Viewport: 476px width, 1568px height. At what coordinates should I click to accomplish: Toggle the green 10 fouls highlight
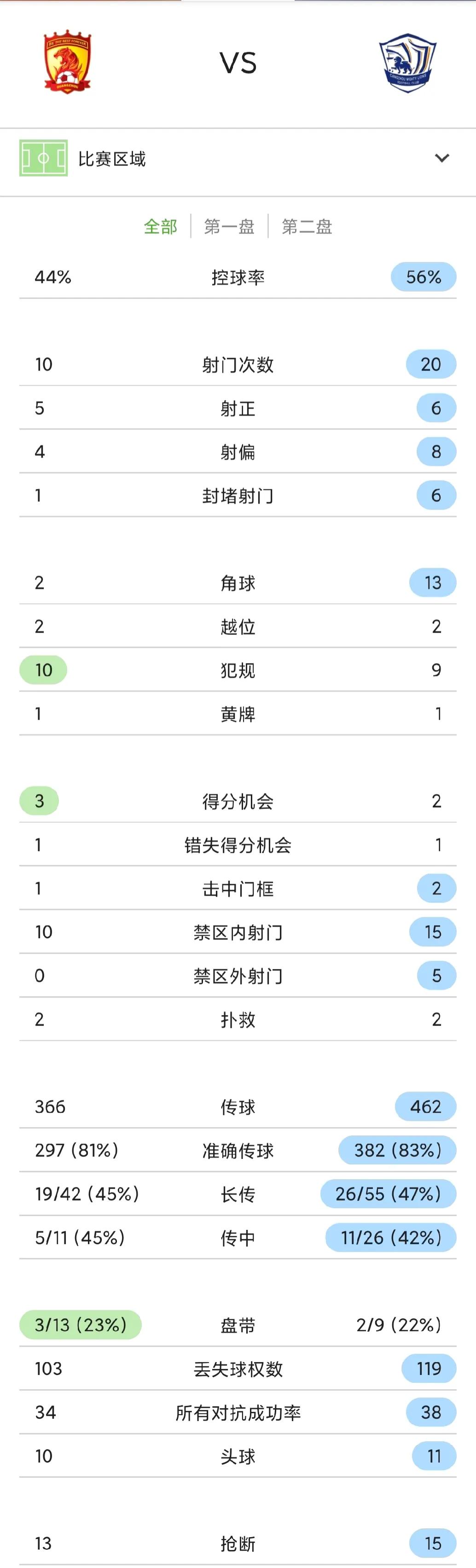click(43, 669)
